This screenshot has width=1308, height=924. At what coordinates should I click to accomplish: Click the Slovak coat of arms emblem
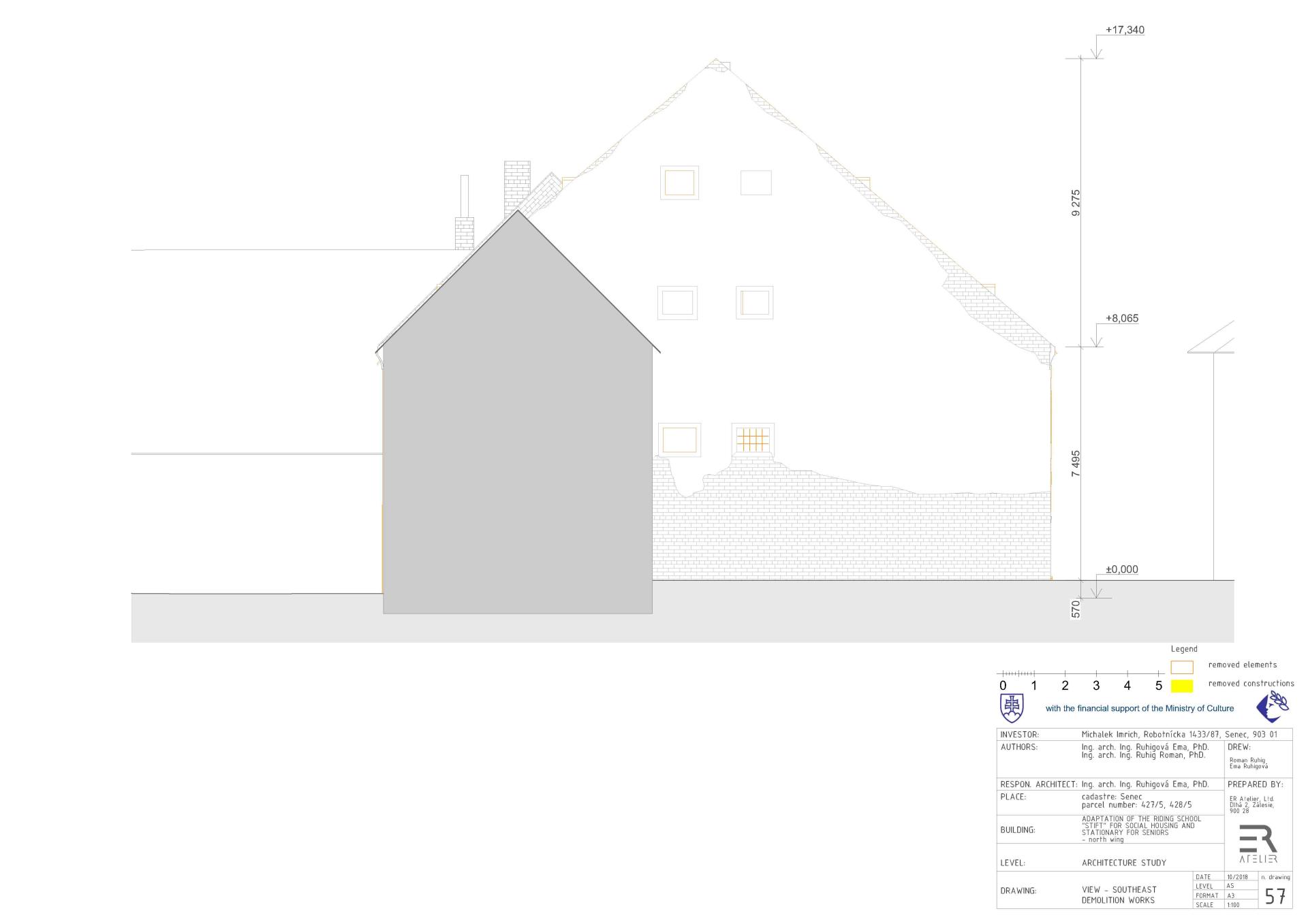click(x=1011, y=708)
